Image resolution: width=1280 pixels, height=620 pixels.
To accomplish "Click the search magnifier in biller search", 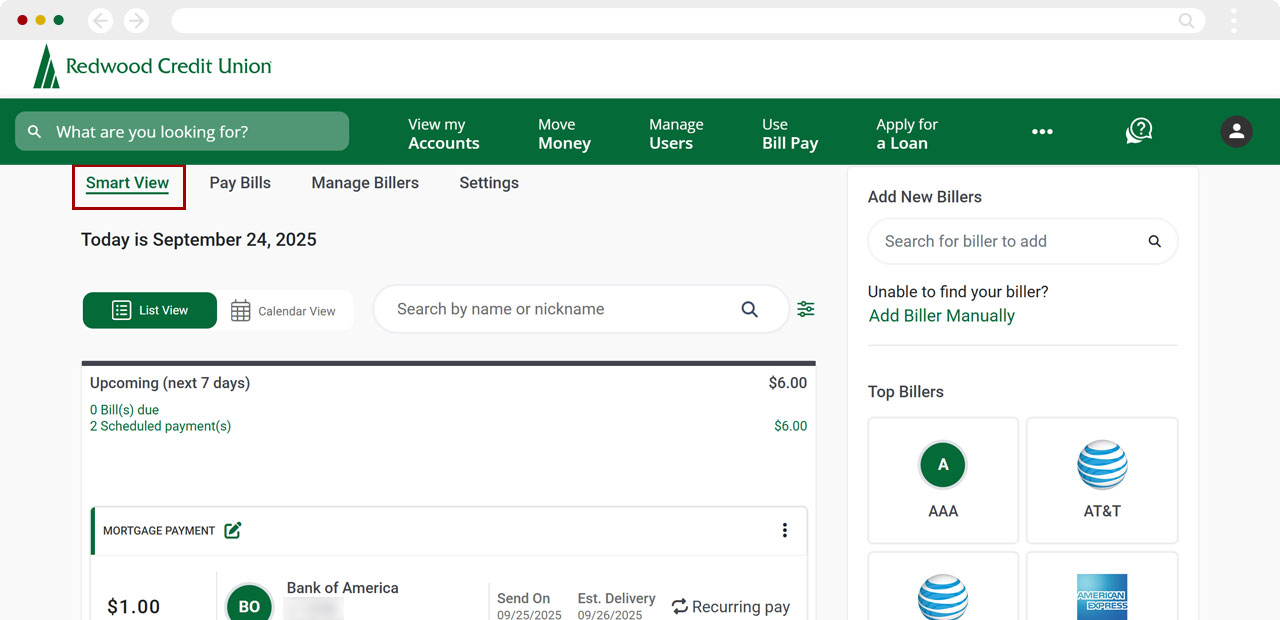I will pos(1154,241).
